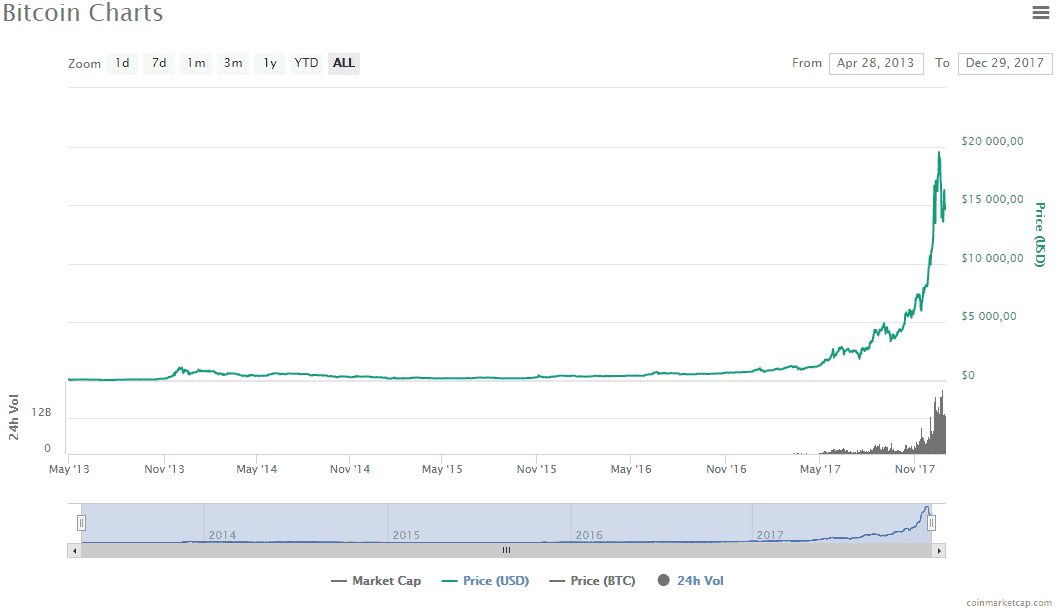Select the YTD zoom range
Screen dimensions: 1056x609
coord(306,63)
